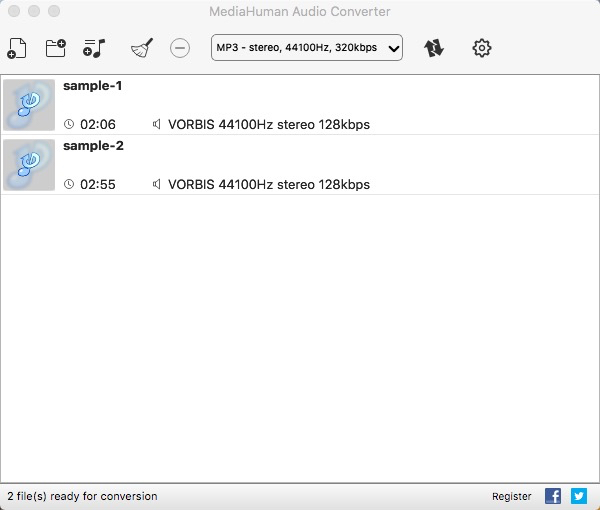
Task: Click the 02:06 duration of sample-1
Action: (x=98, y=125)
